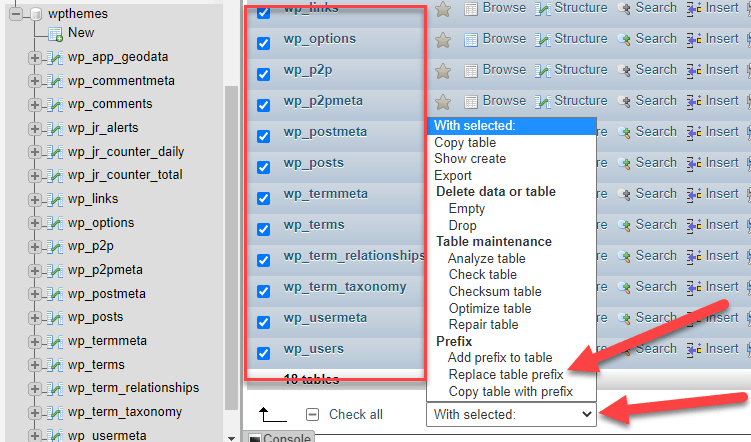Viewport: 751px width, 442px height.
Task: Open the With selected dropdown
Action: point(511,414)
